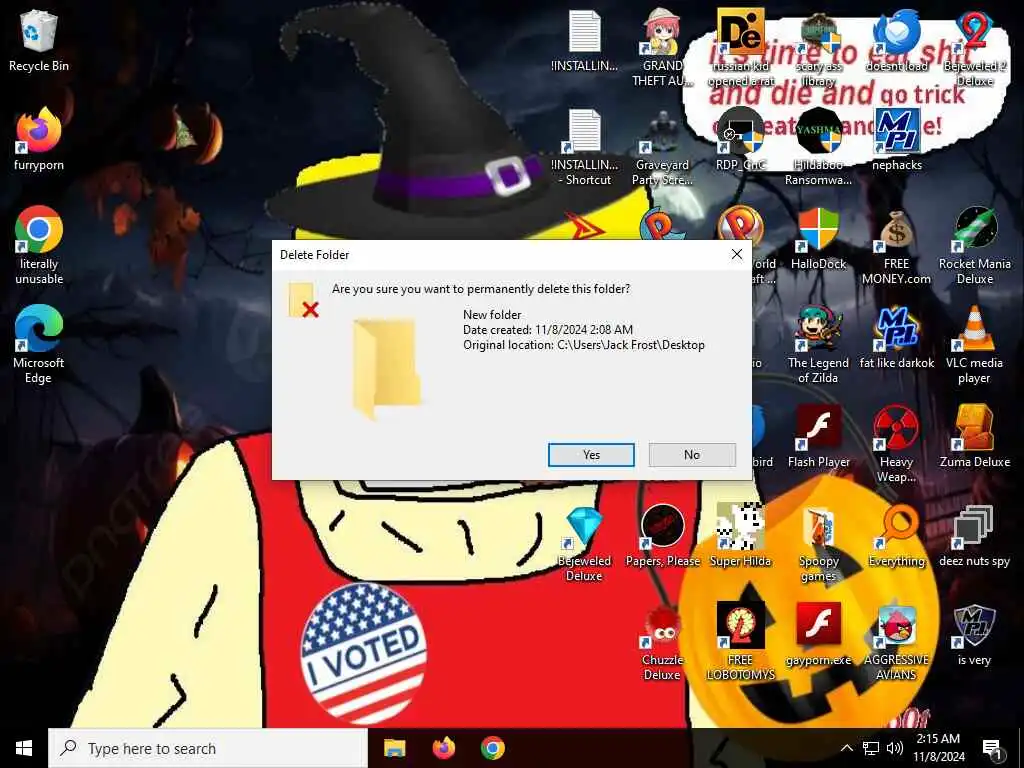The image size is (1024, 768).
Task: Click the Type here to search box
Action: click(x=208, y=748)
